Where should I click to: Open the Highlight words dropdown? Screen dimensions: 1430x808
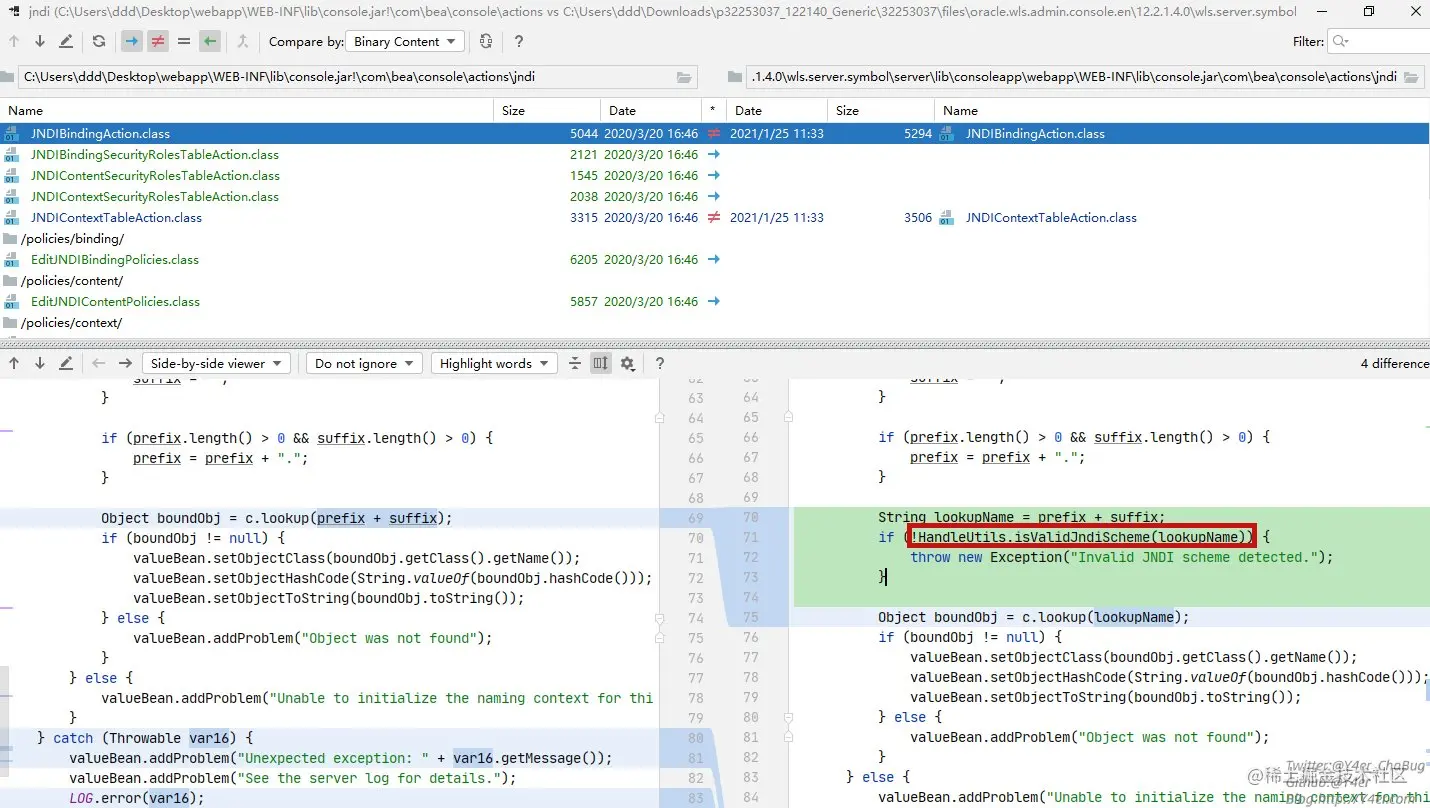[x=494, y=364]
